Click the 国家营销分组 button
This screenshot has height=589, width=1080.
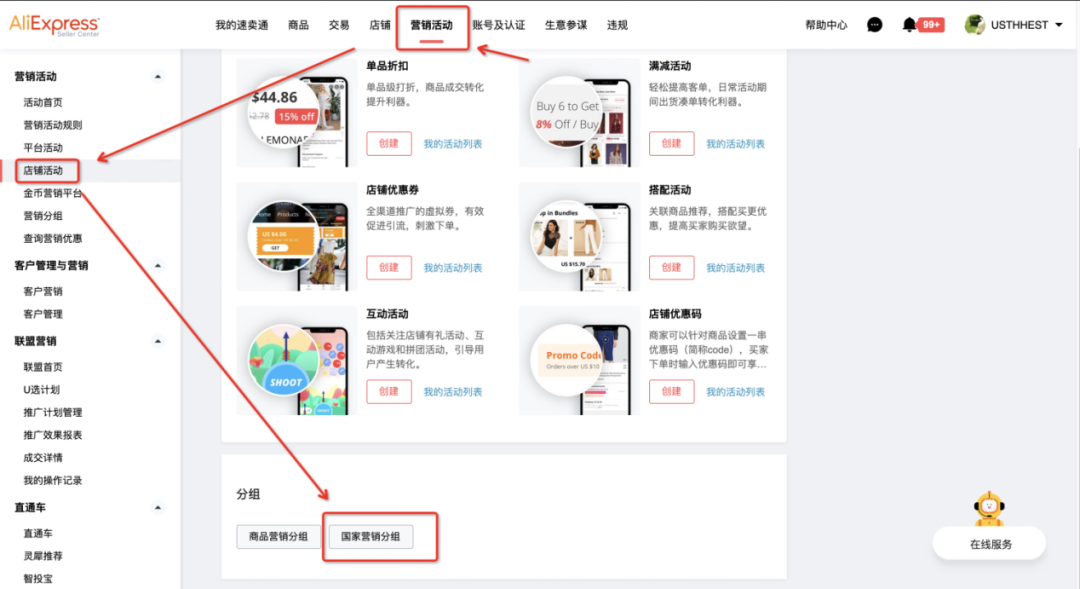tap(371, 537)
